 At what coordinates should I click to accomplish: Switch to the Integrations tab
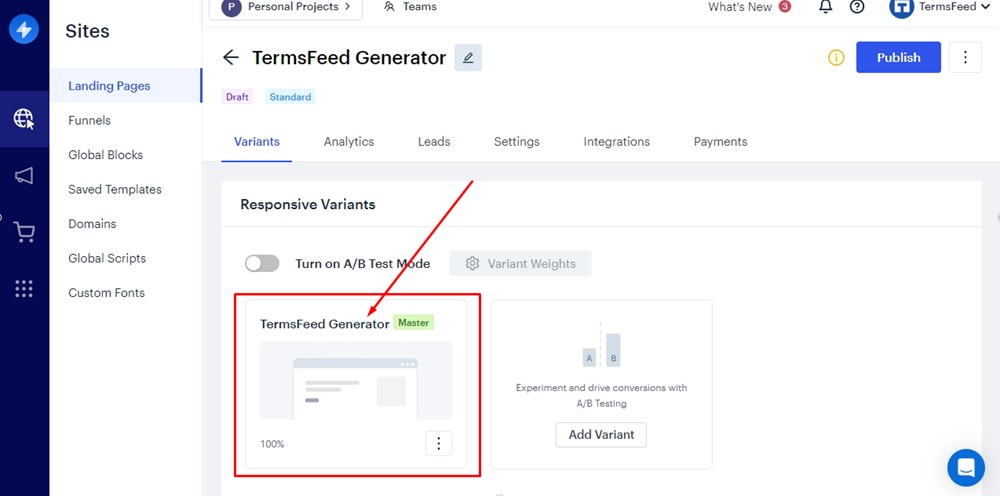pyautogui.click(x=617, y=142)
